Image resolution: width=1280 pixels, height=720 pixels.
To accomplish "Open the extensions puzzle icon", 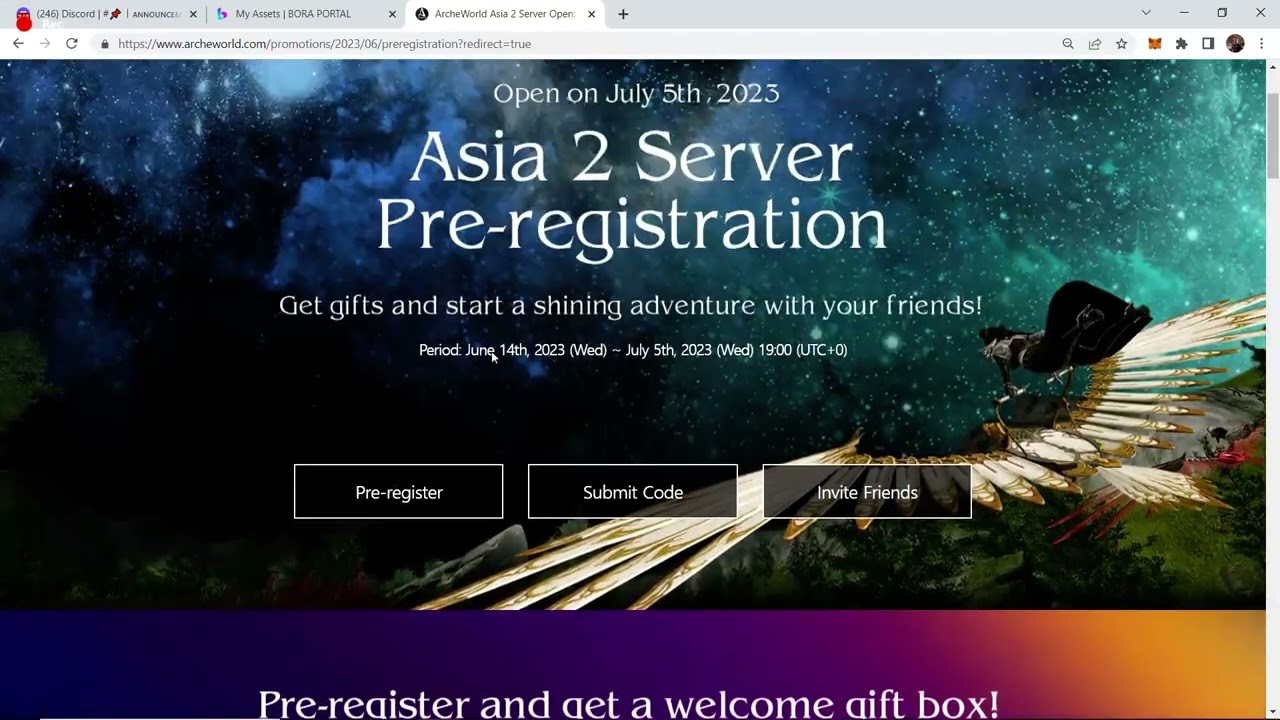I will pos(1182,44).
